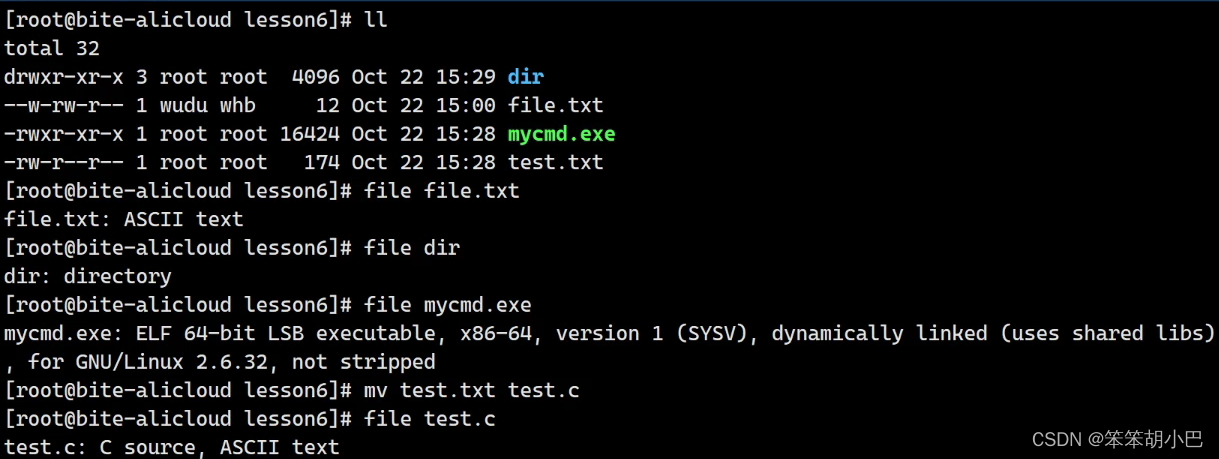This screenshot has height=459, width=1219.
Task: Click the total 32 output line
Action: click(x=52, y=48)
